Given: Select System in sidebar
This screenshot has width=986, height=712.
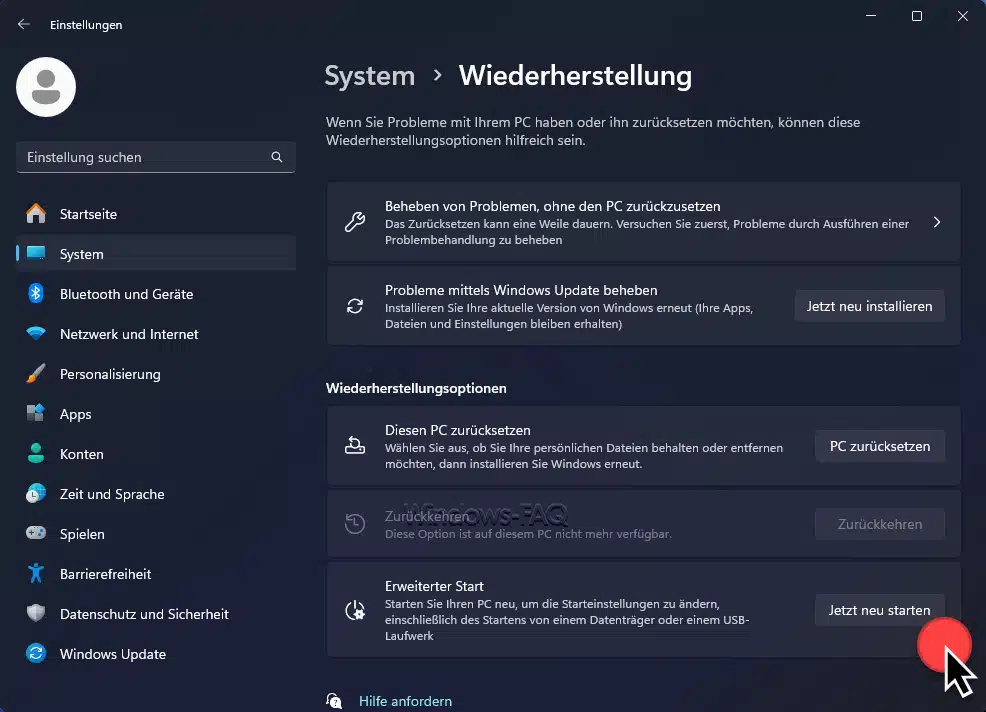Looking at the screenshot, I should [156, 253].
